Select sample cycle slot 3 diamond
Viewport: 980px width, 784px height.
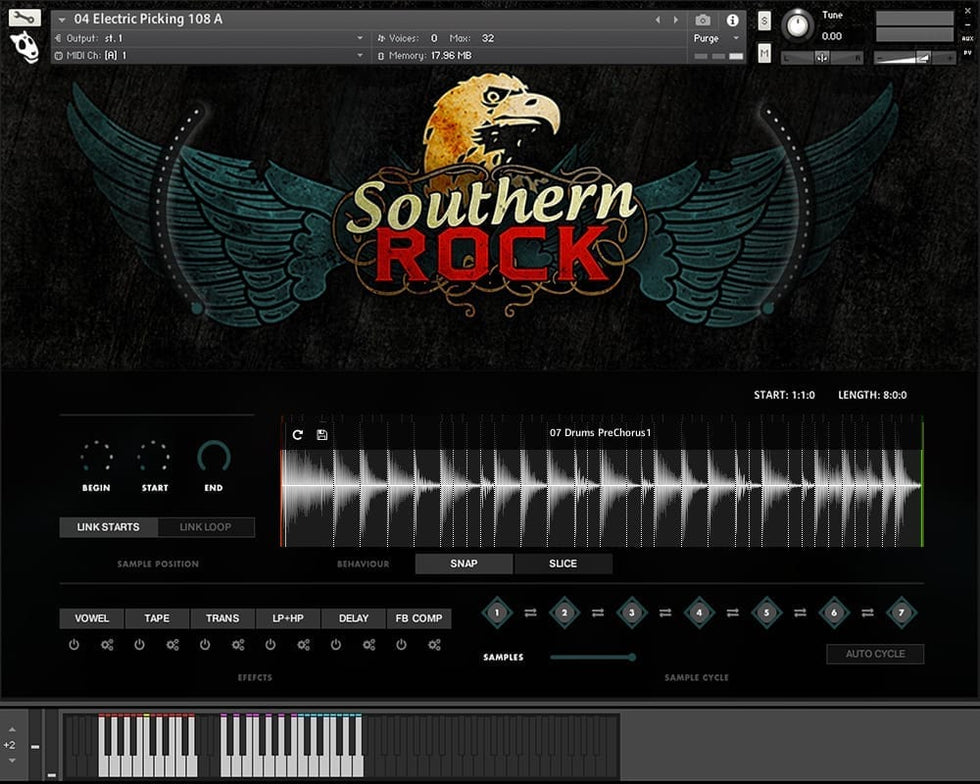coord(631,612)
